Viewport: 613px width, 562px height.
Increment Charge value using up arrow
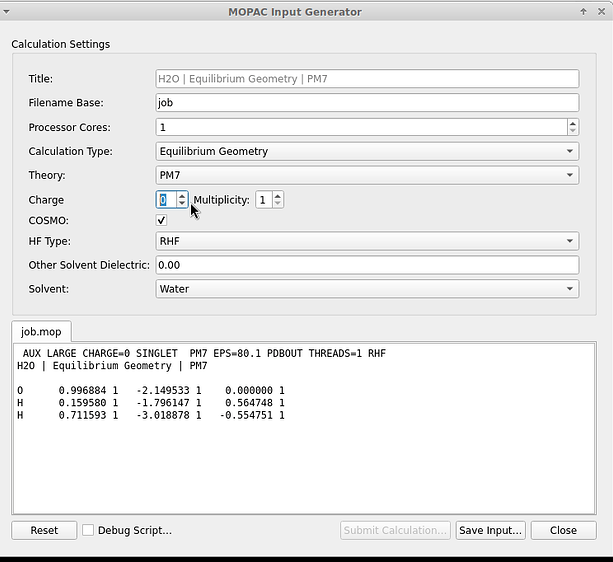pos(182,196)
